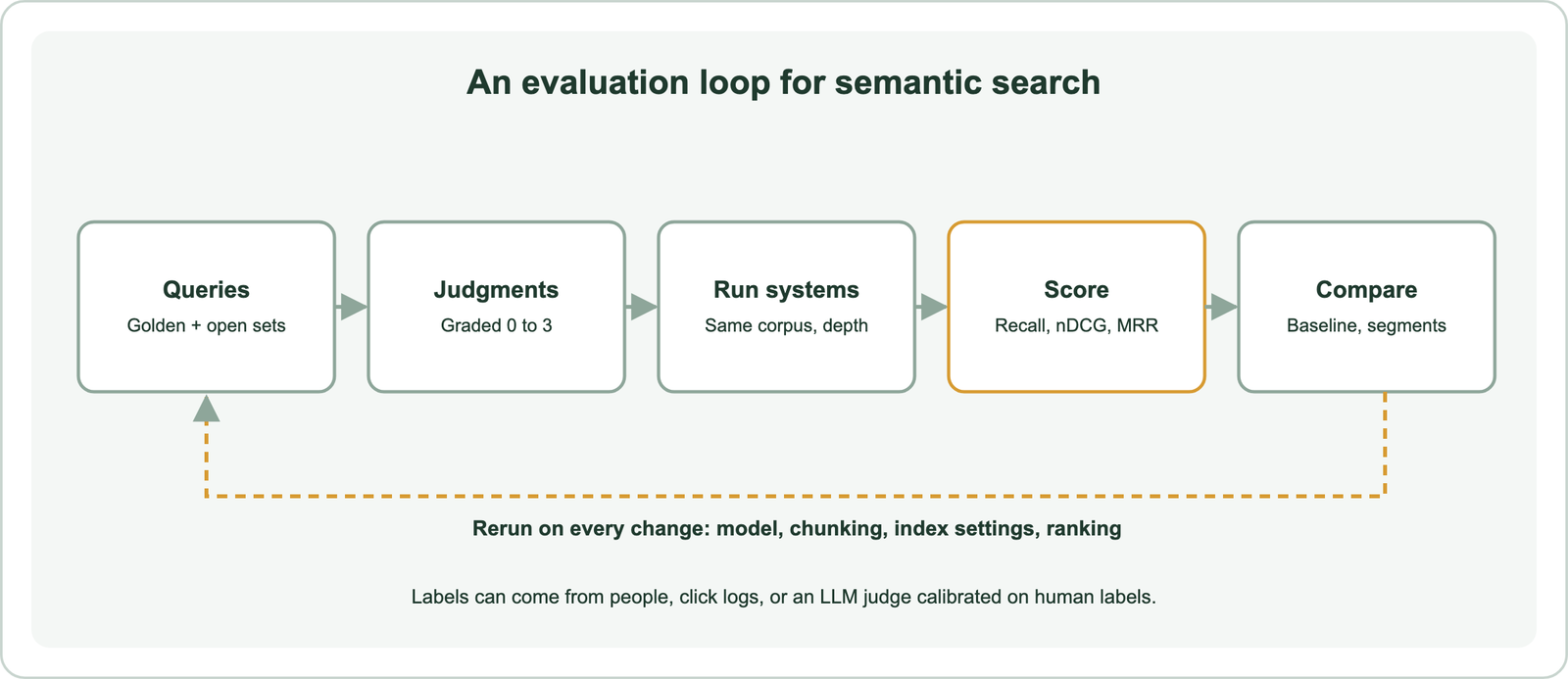Select the "Compare" heading text
Screen dimensions: 1568x679
[1366, 290]
